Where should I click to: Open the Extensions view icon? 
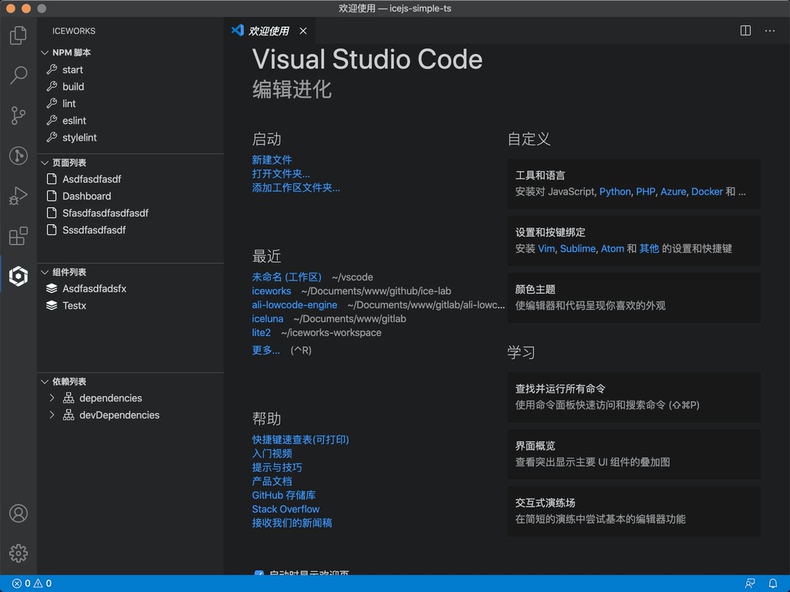click(x=18, y=236)
